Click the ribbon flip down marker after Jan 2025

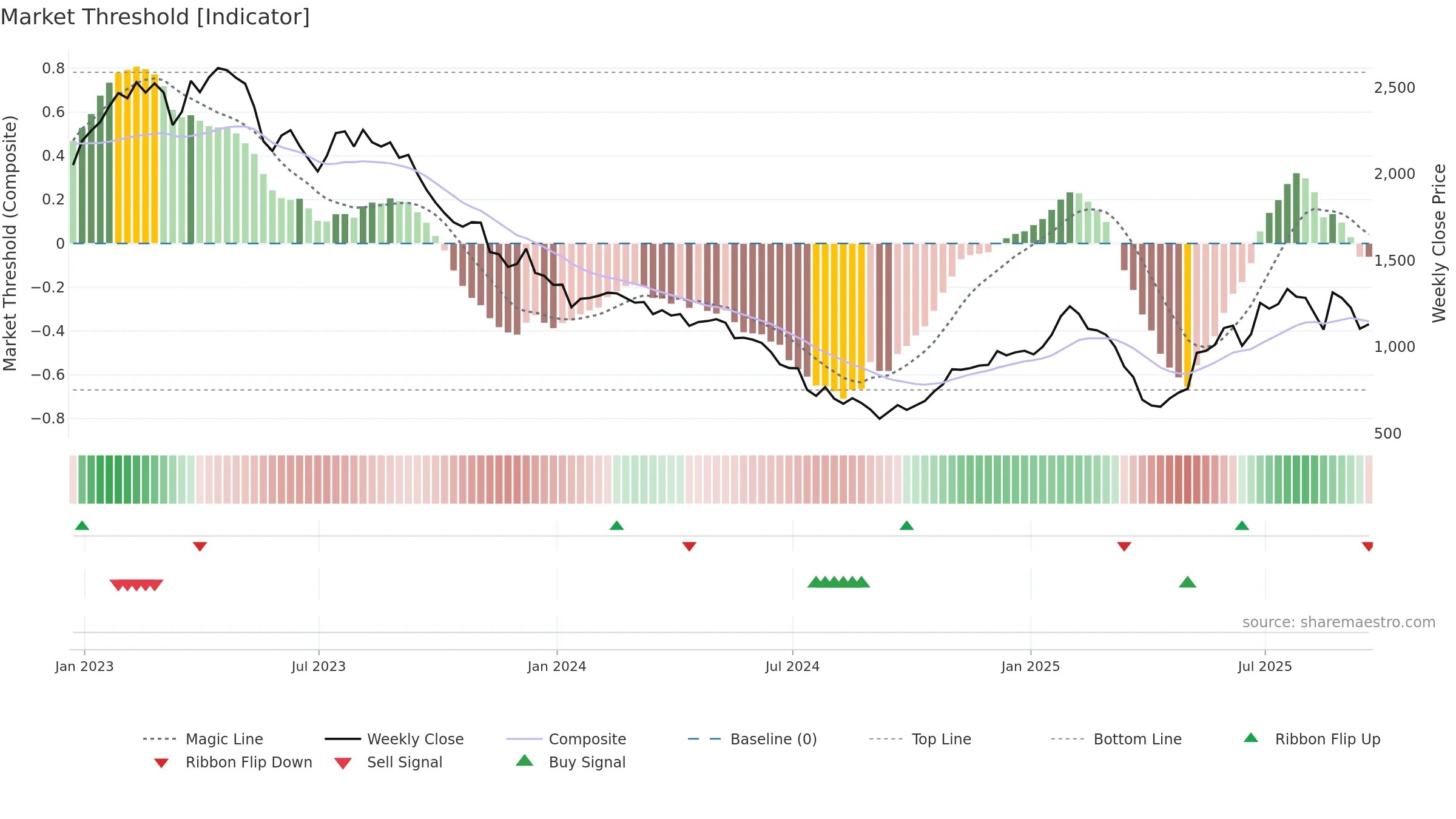click(1124, 547)
